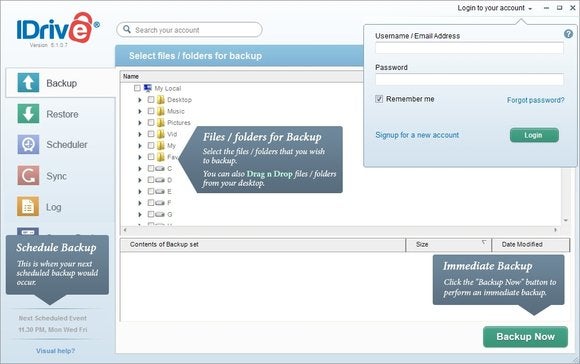Click the E drive icon
The image size is (580, 364).
click(x=160, y=191)
